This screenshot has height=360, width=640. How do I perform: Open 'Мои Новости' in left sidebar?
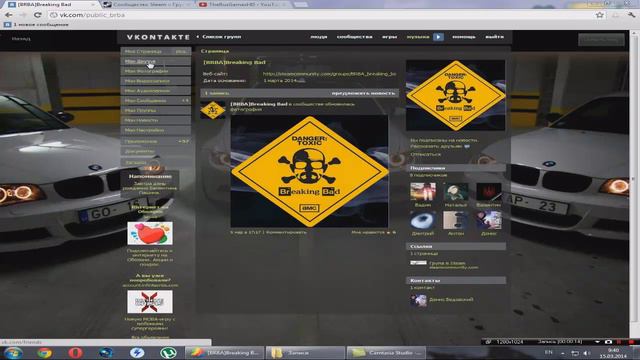pos(141,120)
